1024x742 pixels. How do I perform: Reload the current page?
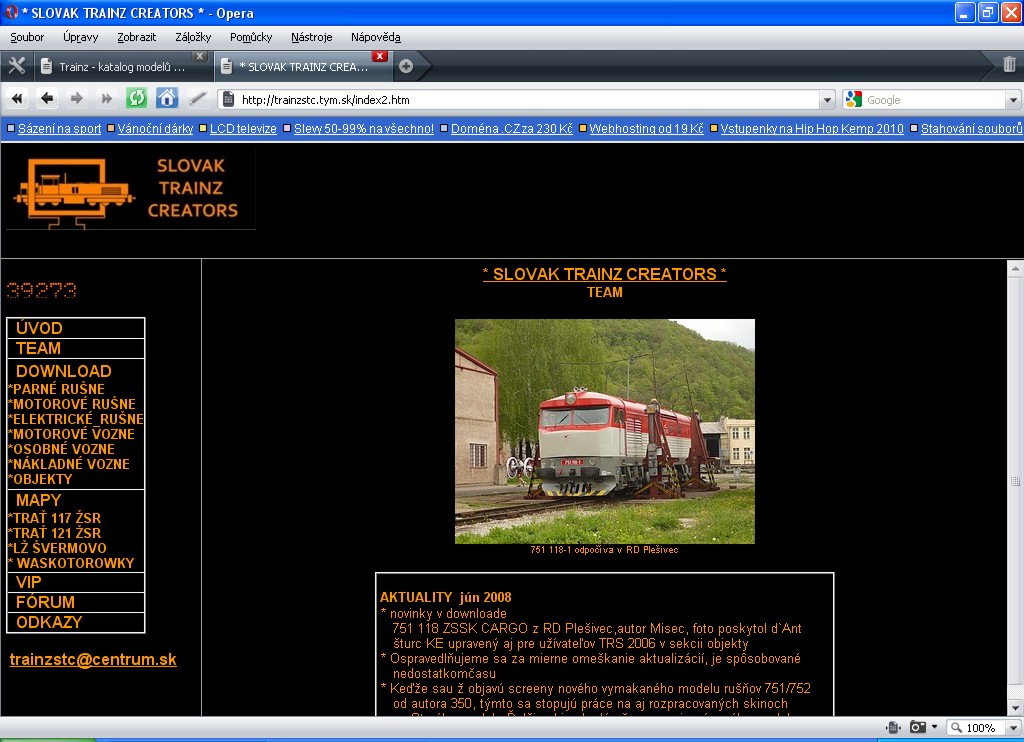pyautogui.click(x=136, y=99)
